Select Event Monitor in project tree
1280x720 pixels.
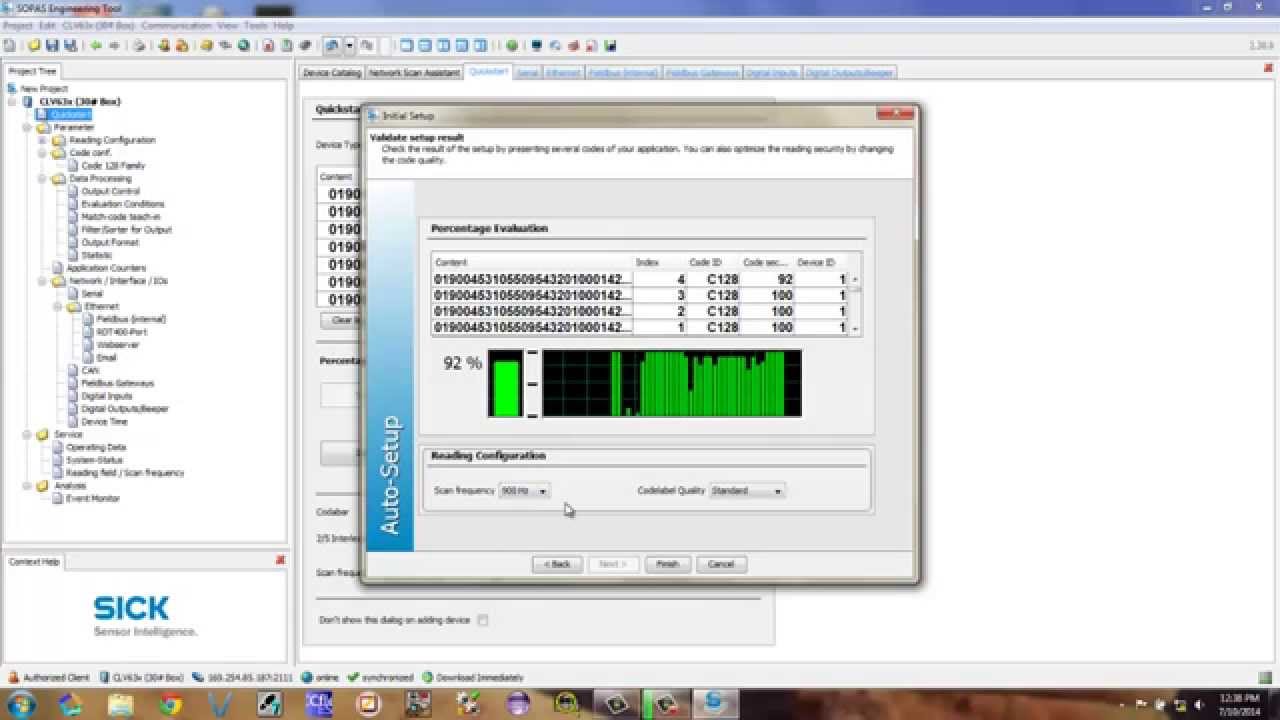tap(93, 498)
